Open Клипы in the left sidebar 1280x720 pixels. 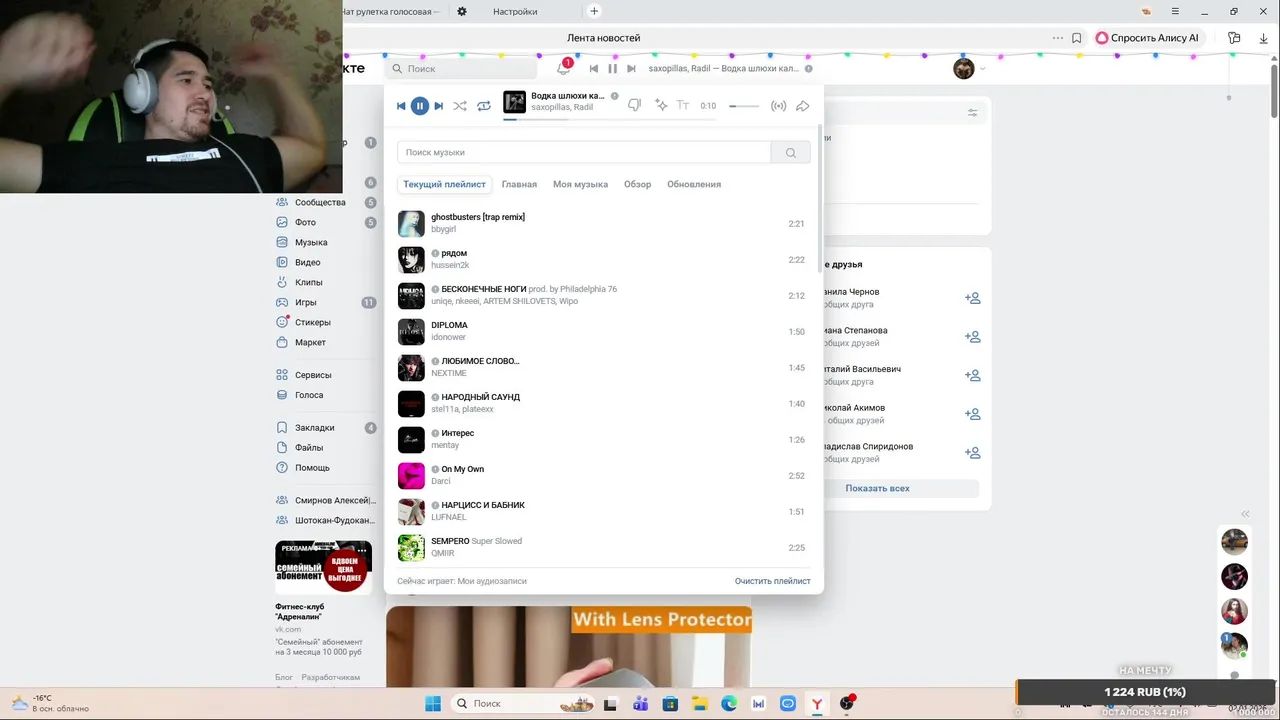[x=309, y=282]
